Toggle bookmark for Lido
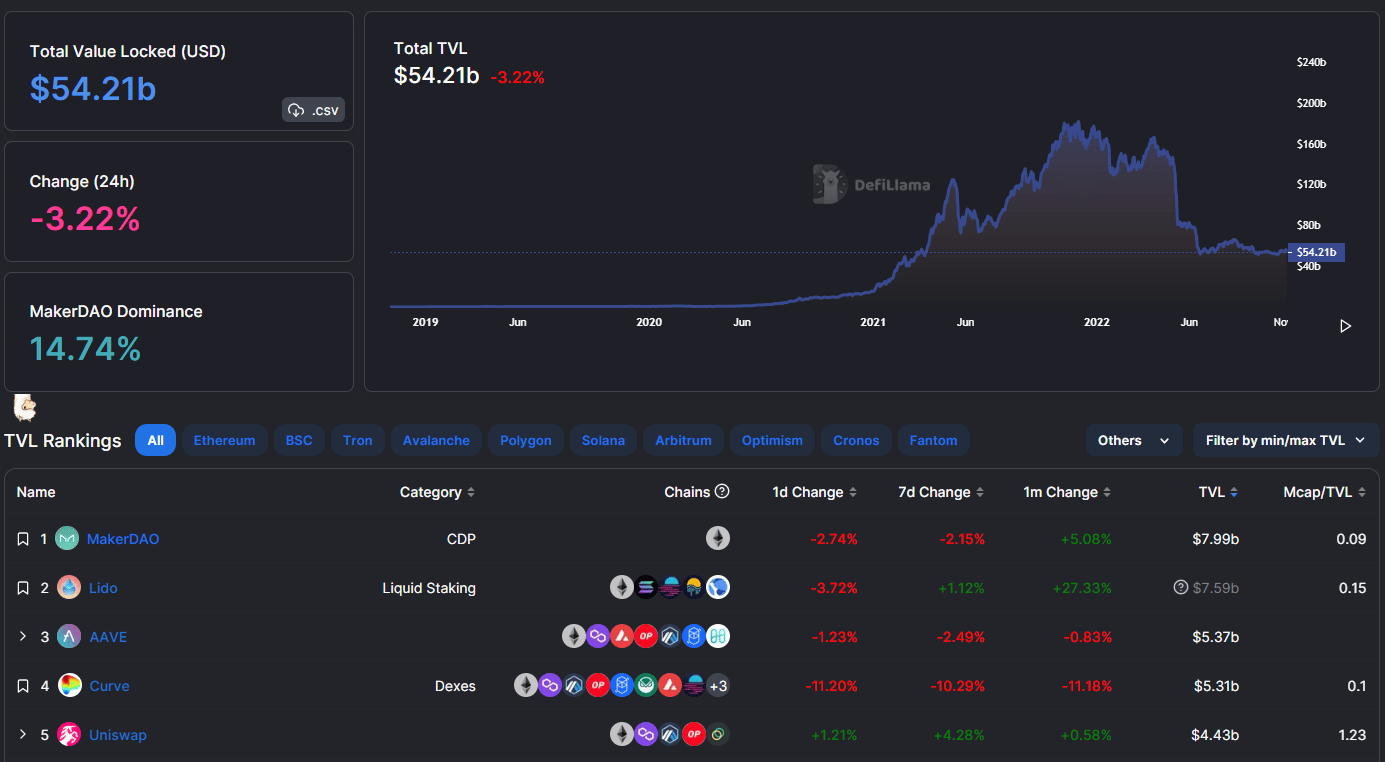The height and width of the screenshot is (762, 1385). (x=23, y=588)
